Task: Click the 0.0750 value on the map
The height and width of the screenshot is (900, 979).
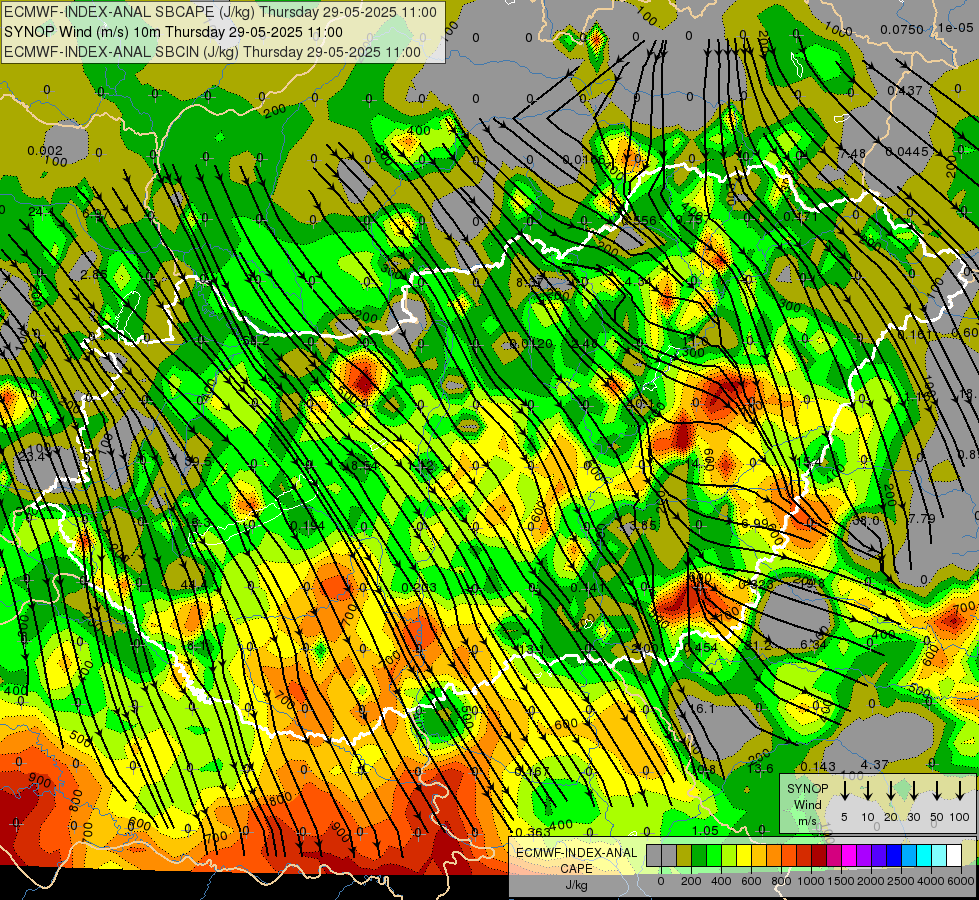Action: pos(902,29)
